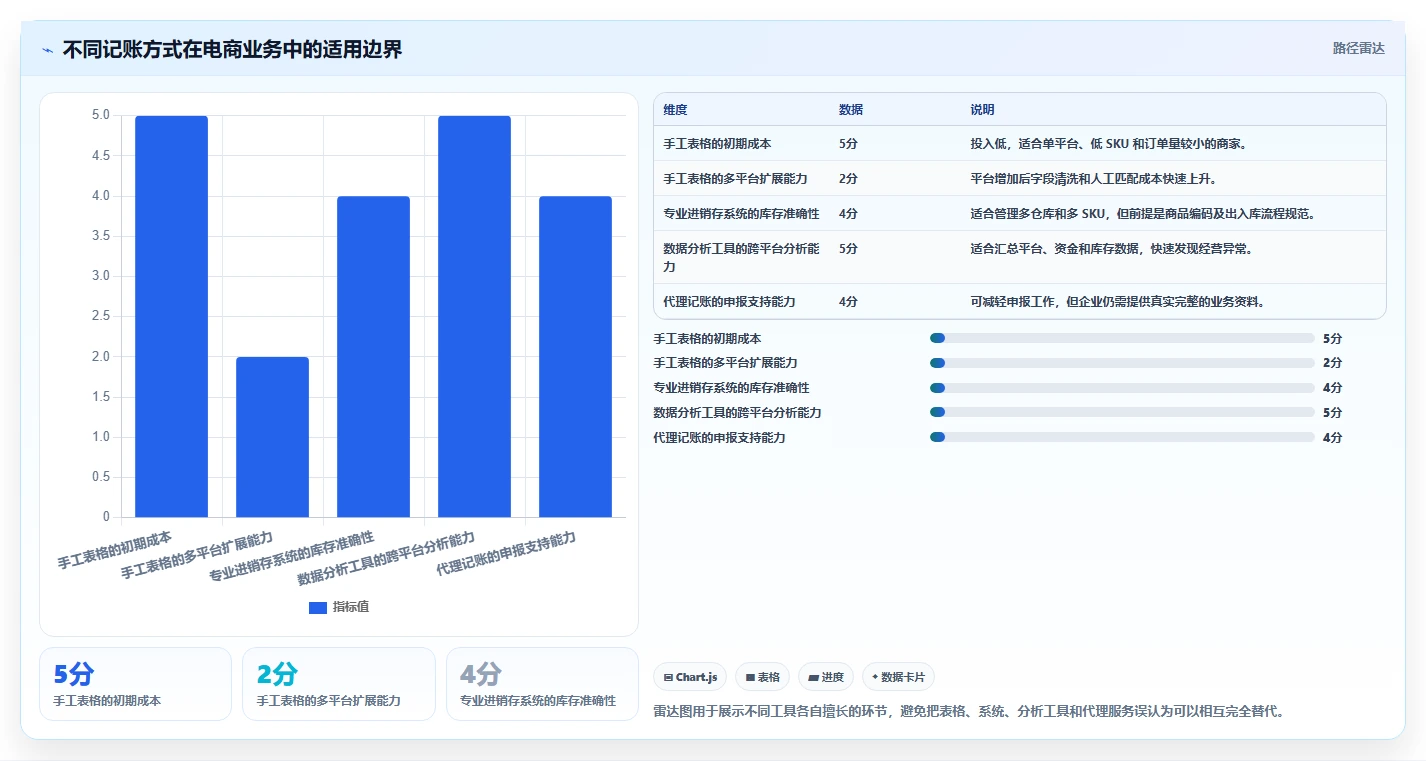Screen dimensions: 1426x761
Task: Click the progress bar in the 手工表格的初期成本 row
Action: (x=1122, y=338)
